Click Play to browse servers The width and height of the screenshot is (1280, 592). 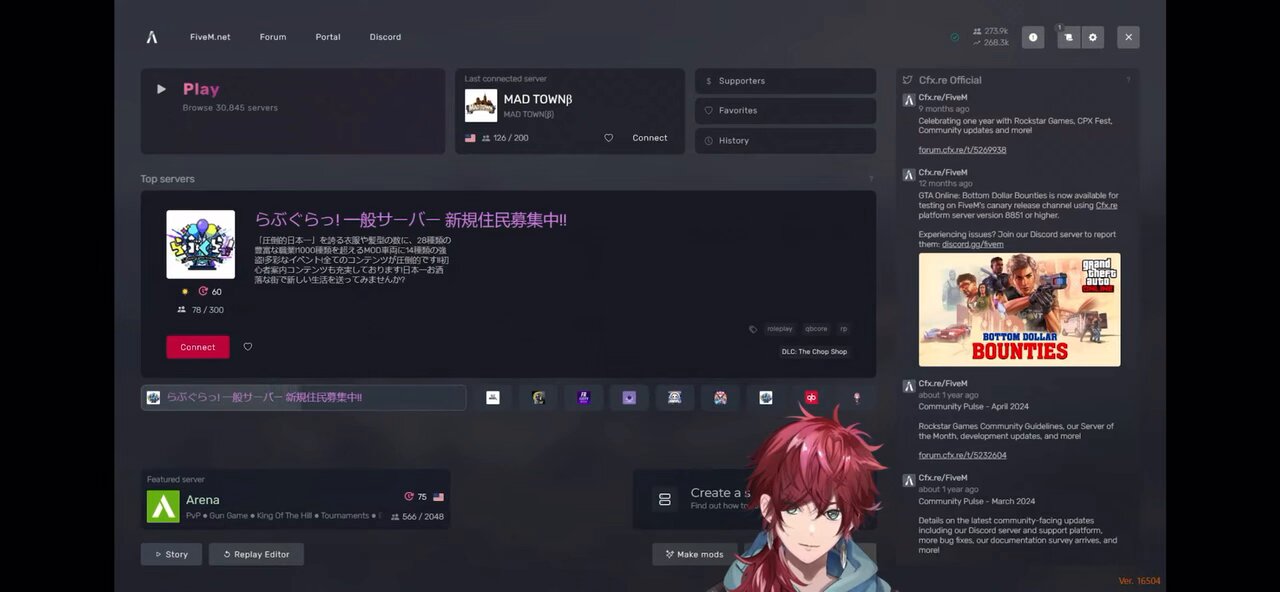(x=293, y=111)
